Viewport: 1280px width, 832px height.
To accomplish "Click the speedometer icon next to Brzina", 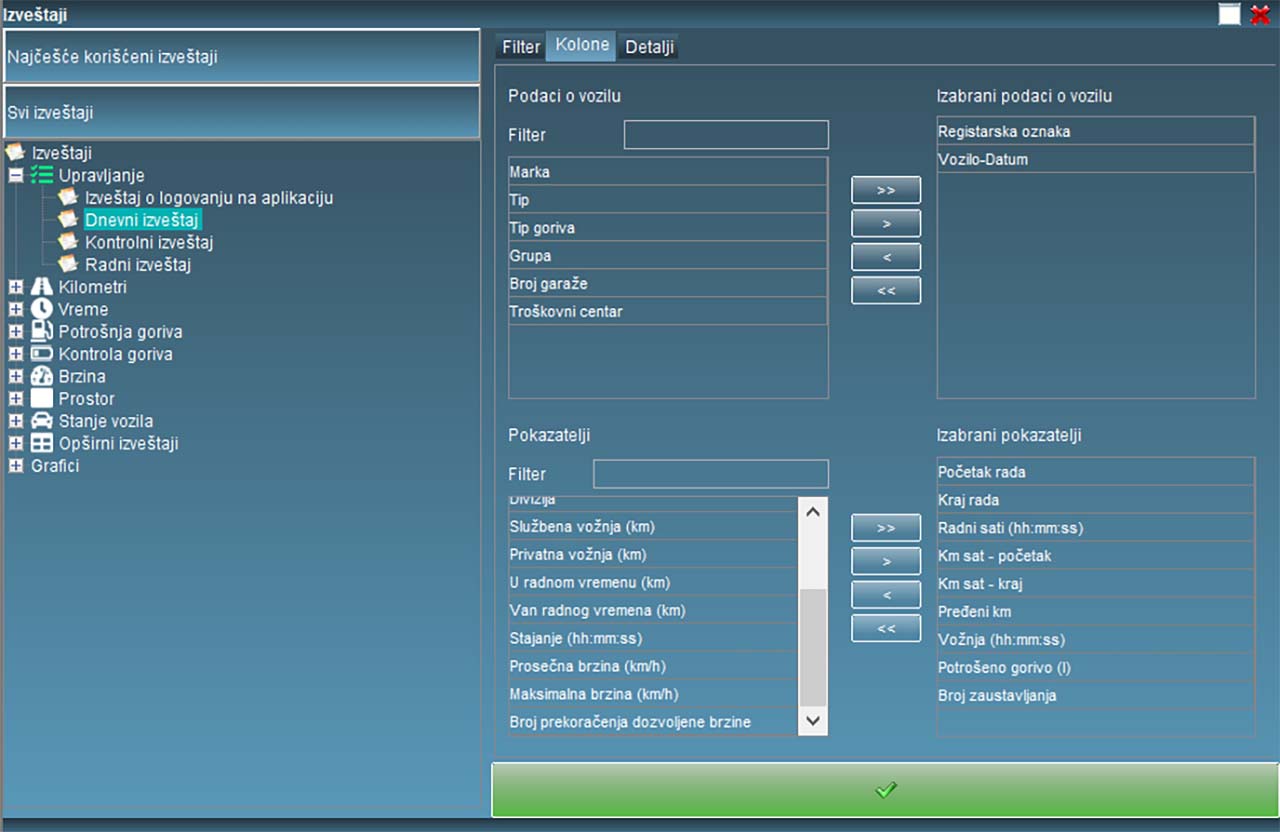I will pyautogui.click(x=42, y=377).
